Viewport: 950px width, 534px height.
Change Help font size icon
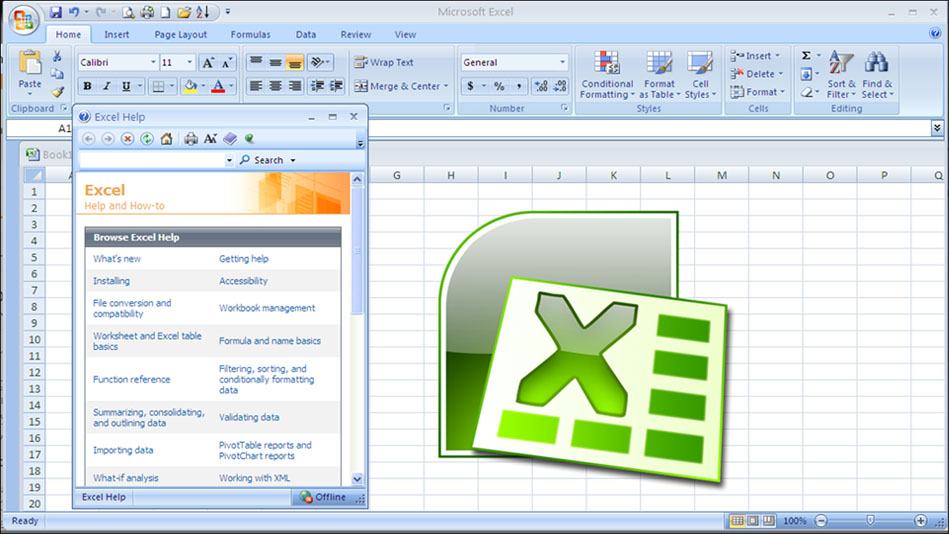[210, 139]
